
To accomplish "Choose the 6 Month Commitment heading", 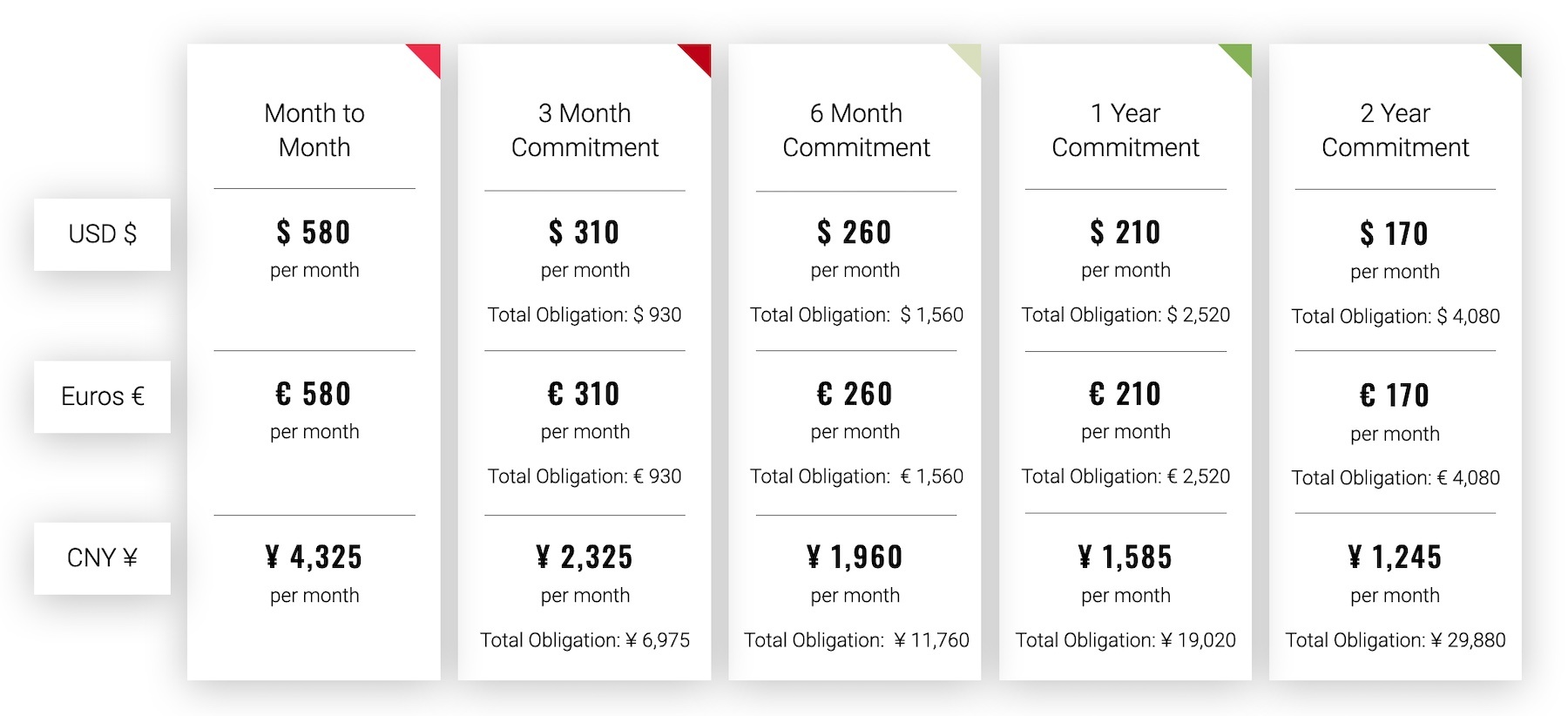I will pos(855,130).
